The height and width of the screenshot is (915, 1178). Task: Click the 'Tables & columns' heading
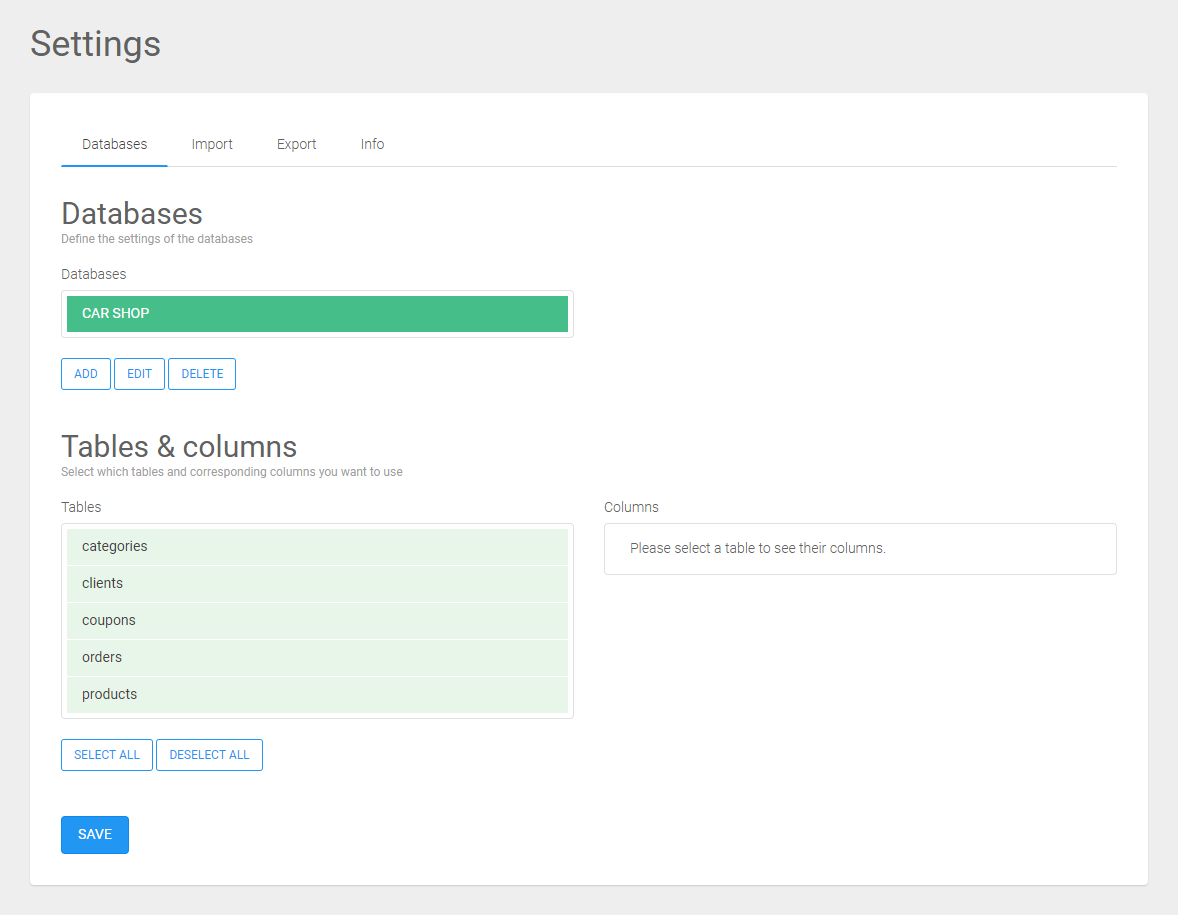tap(179, 446)
